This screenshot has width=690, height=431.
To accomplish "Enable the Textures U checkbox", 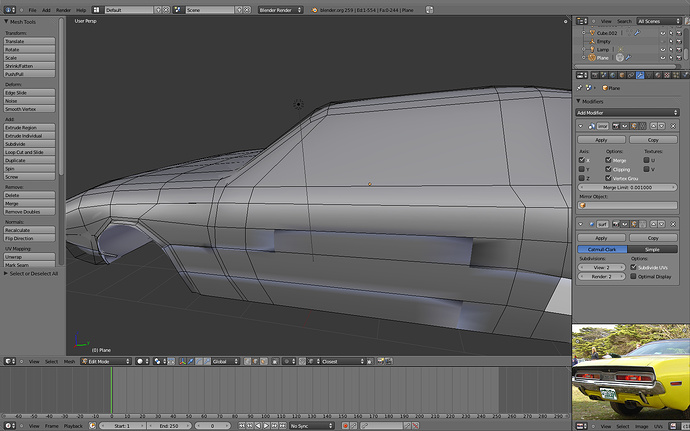I will pyautogui.click(x=646, y=160).
